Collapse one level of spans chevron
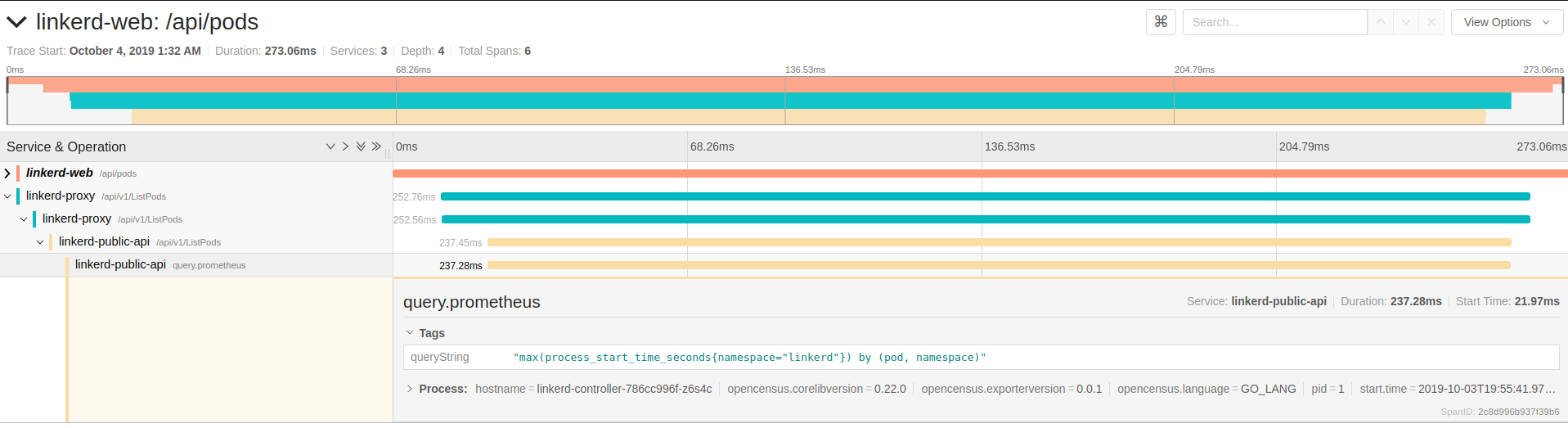This screenshot has height=428, width=1568. click(330, 146)
